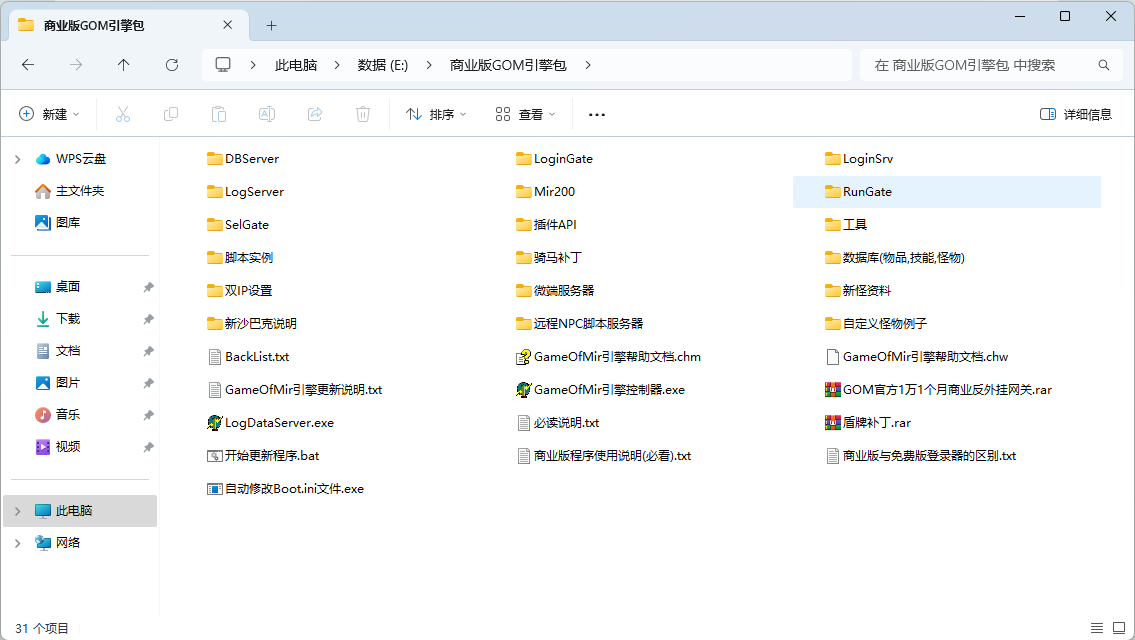Expand the WPS云盘 tree node
Screen dimensions: 1135x640
[x=17, y=159]
